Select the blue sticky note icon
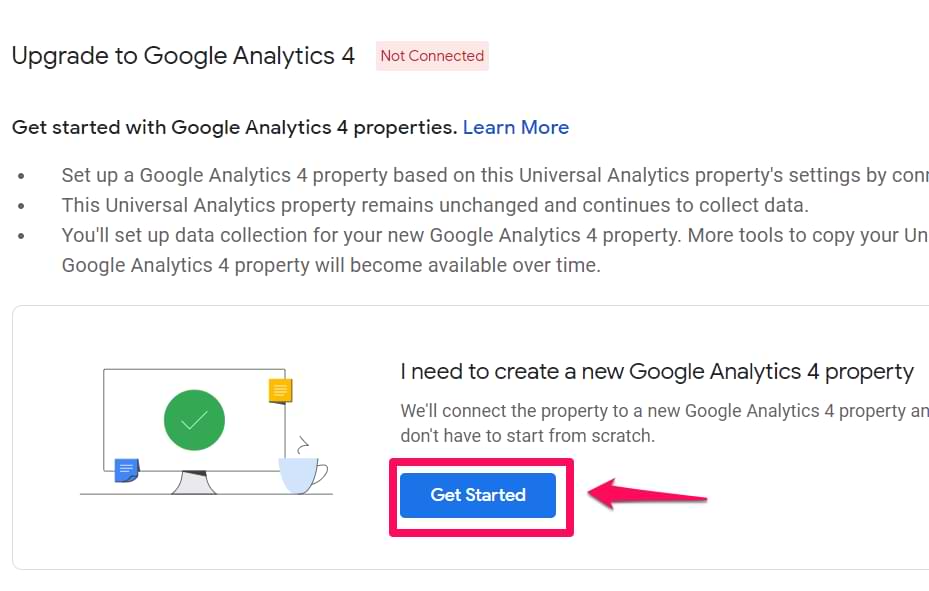 [x=126, y=470]
